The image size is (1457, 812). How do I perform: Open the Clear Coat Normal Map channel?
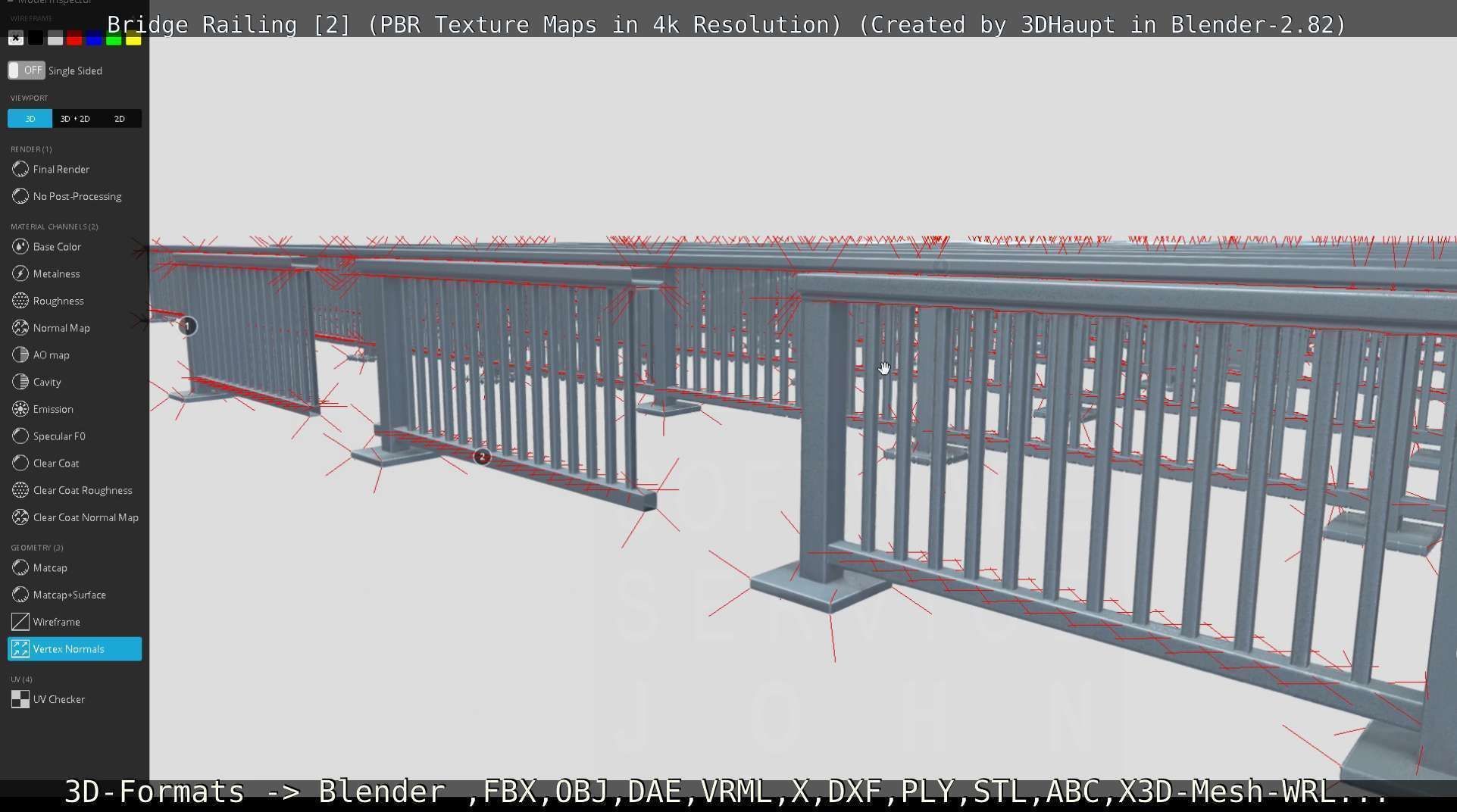[74, 518]
